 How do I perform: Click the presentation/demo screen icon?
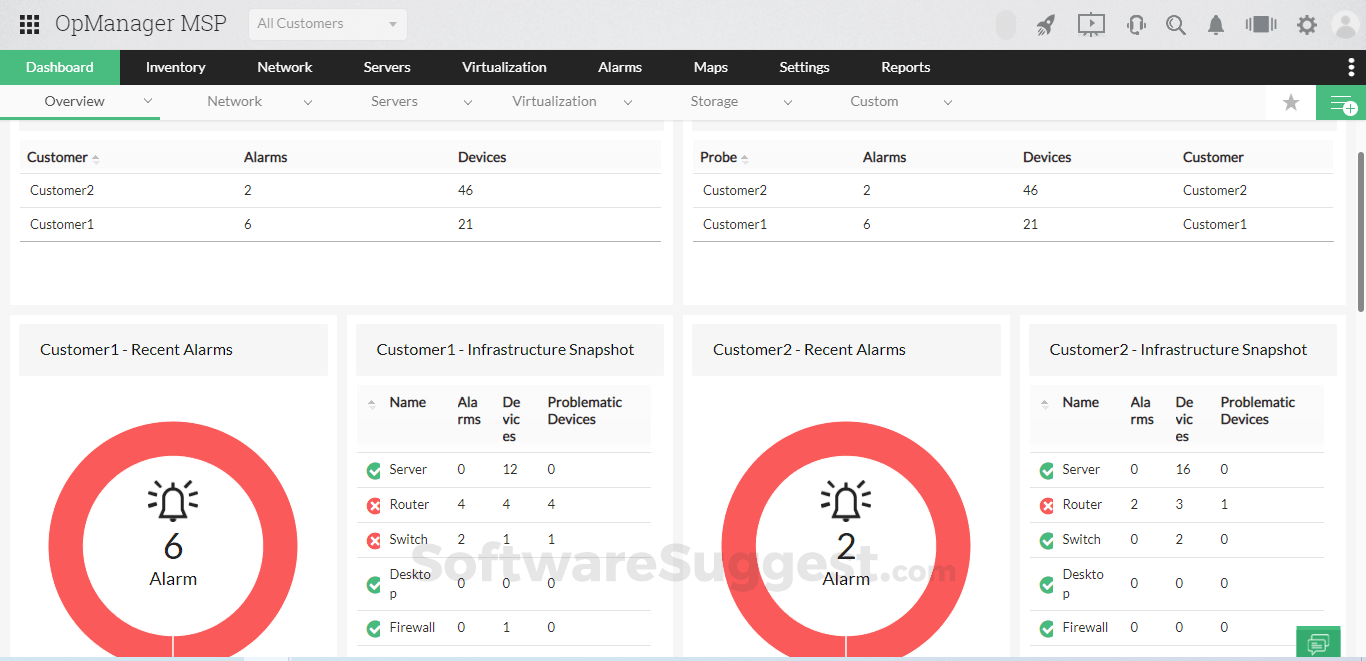point(1091,24)
